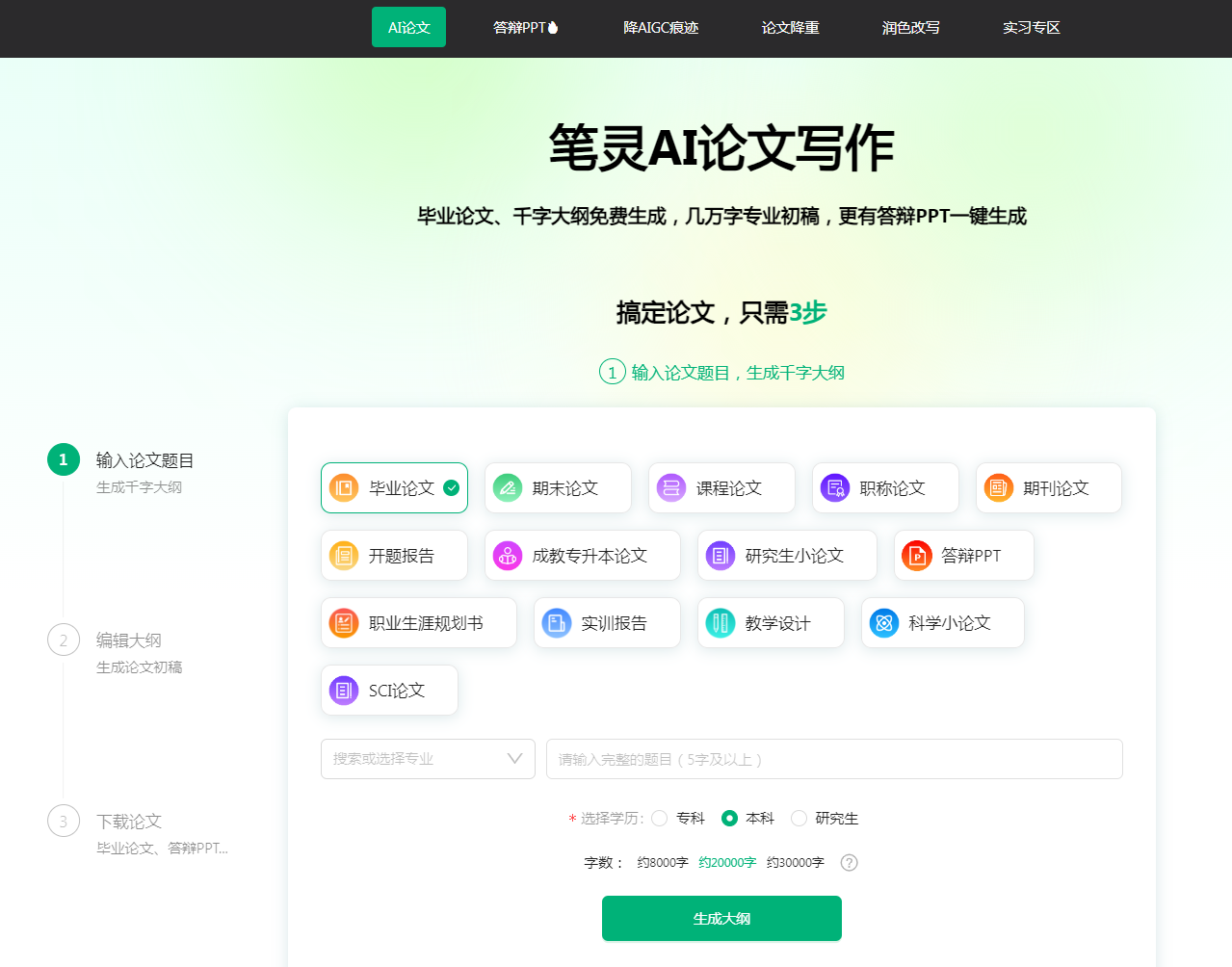The image size is (1232, 967).
Task: Click the SCI论文 purple icon
Action: pos(344,691)
